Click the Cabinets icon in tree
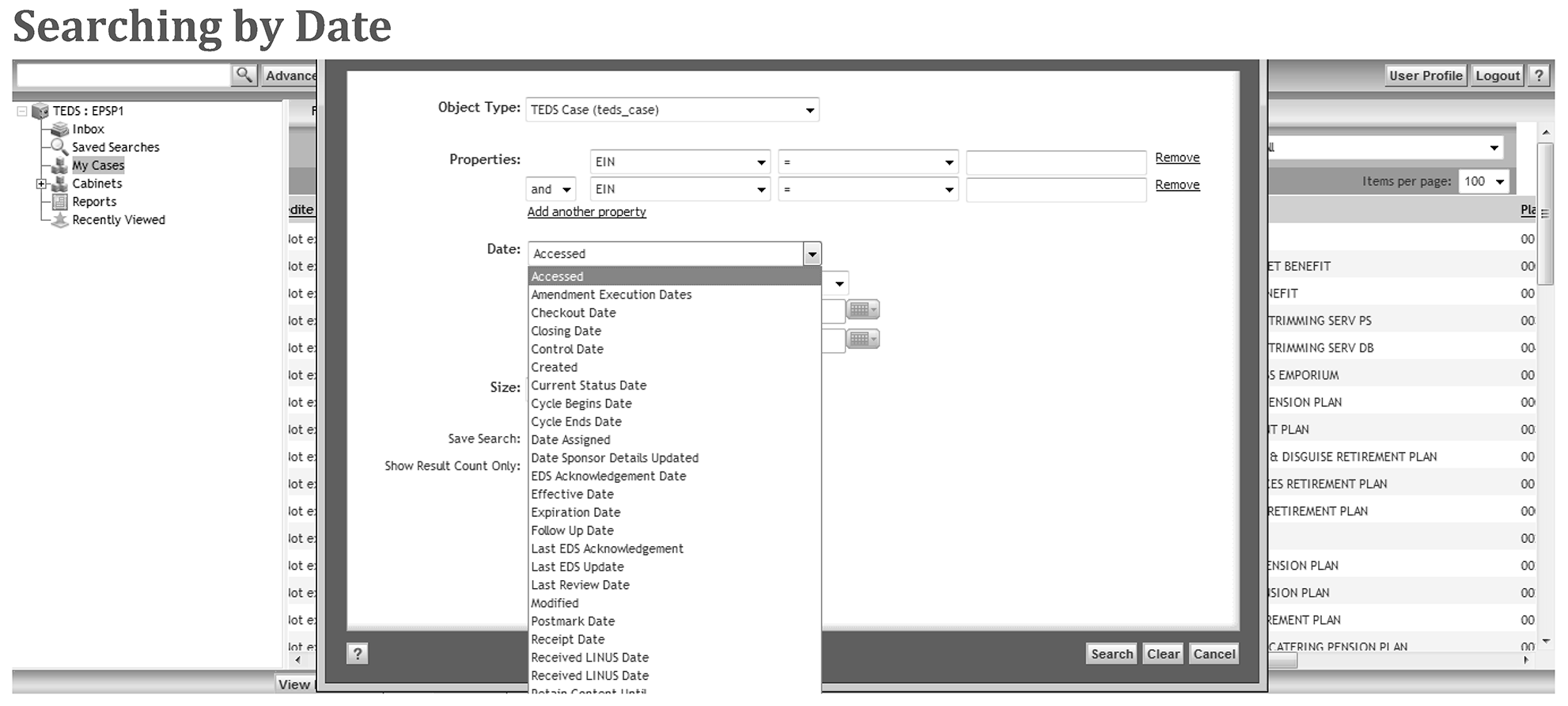 (x=59, y=184)
